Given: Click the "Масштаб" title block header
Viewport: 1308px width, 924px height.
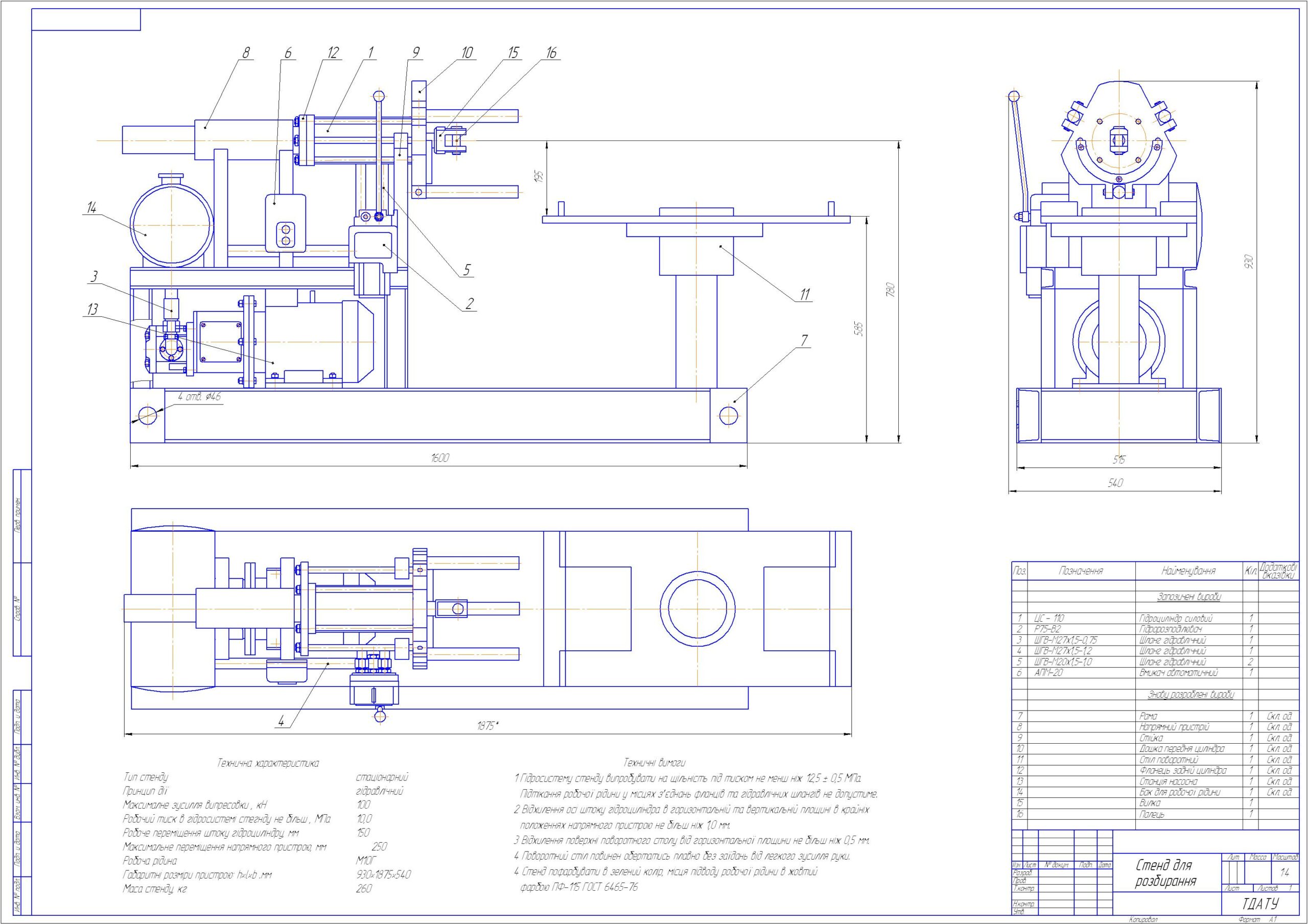Looking at the screenshot, I should pos(1284,857).
